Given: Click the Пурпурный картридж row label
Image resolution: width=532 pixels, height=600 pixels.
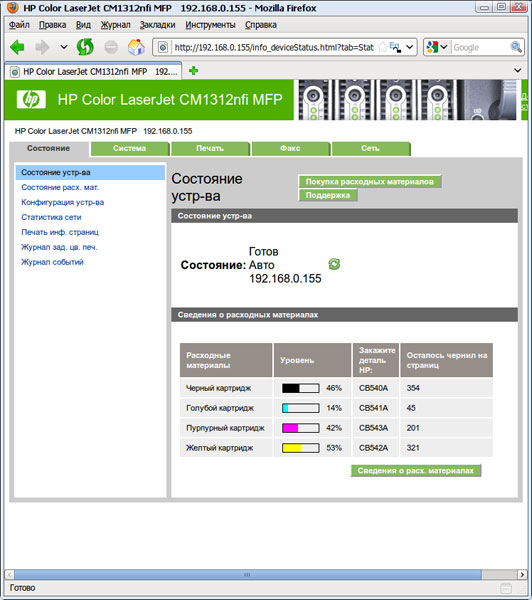Looking at the screenshot, I should 225,428.
